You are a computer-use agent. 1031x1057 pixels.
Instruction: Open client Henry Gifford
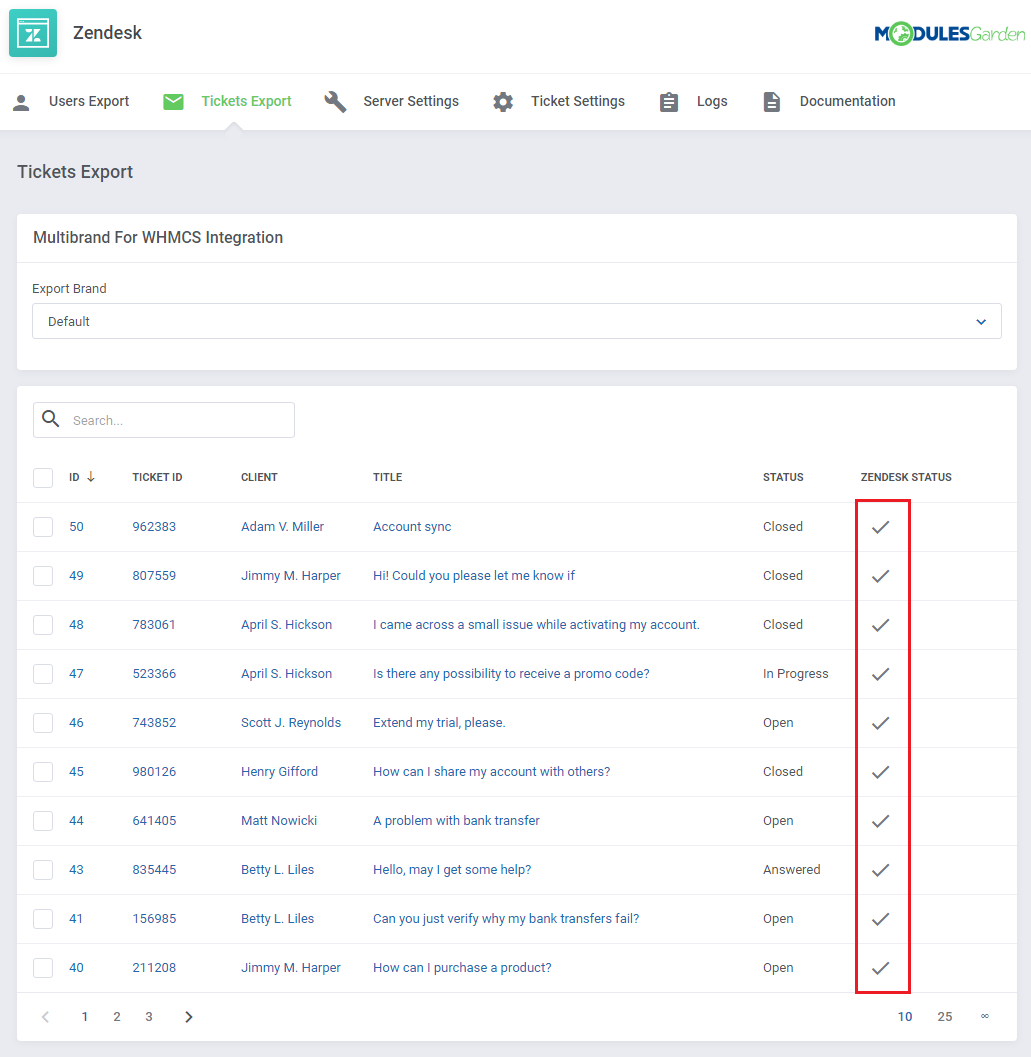point(279,771)
